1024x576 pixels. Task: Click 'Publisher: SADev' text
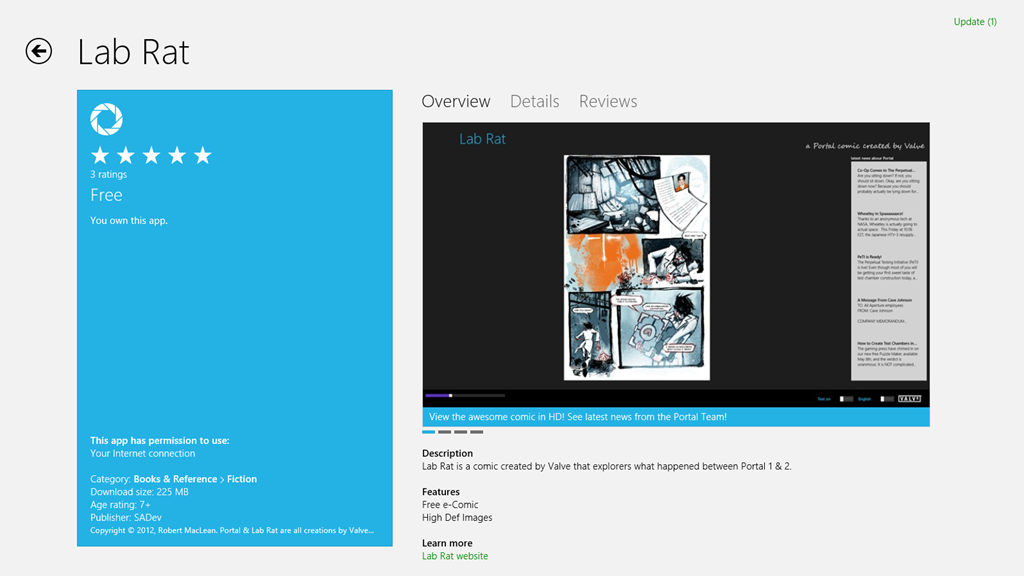tap(125, 517)
